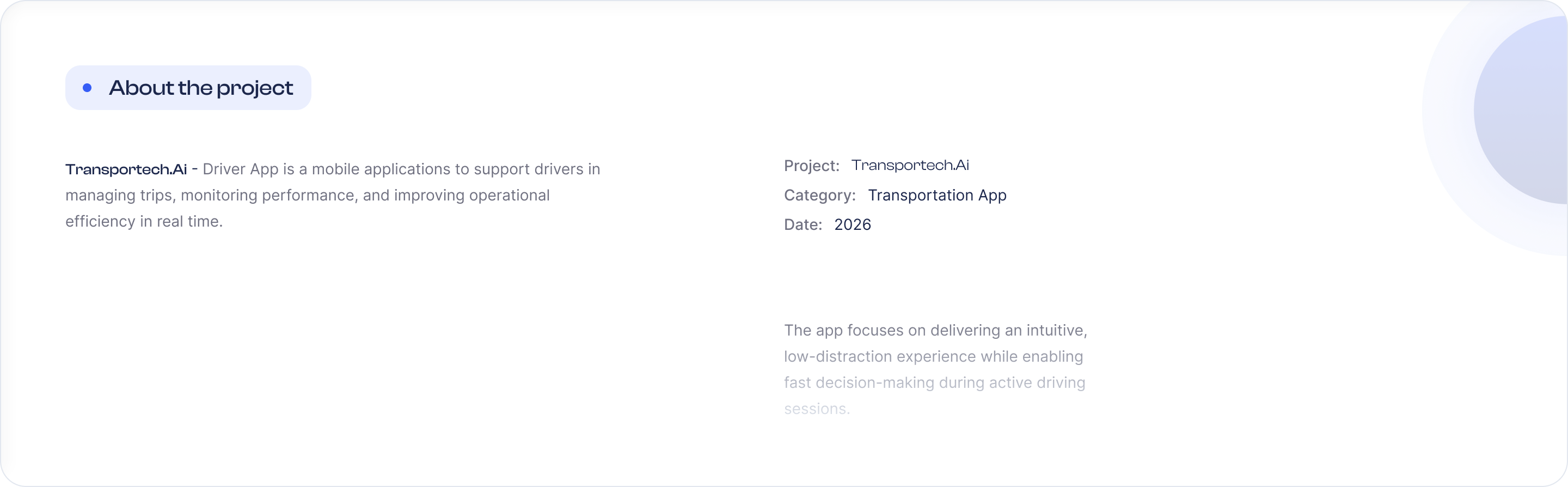Select Transportation App category value
This screenshot has width=1568, height=487.
938,196
